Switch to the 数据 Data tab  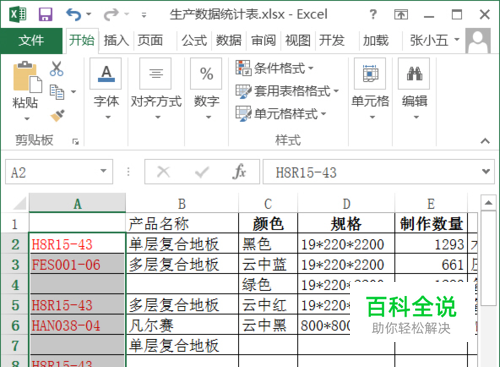[229, 41]
